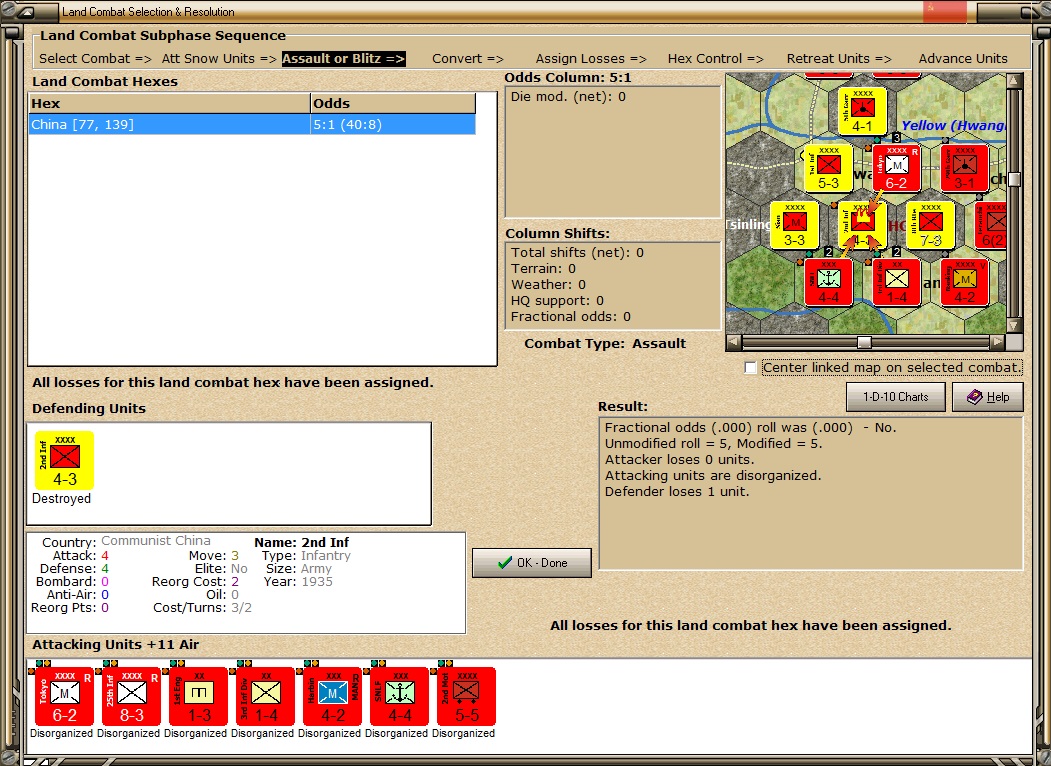
Task: Click the red 6-2 Tokyo counter on map
Action: click(x=896, y=168)
